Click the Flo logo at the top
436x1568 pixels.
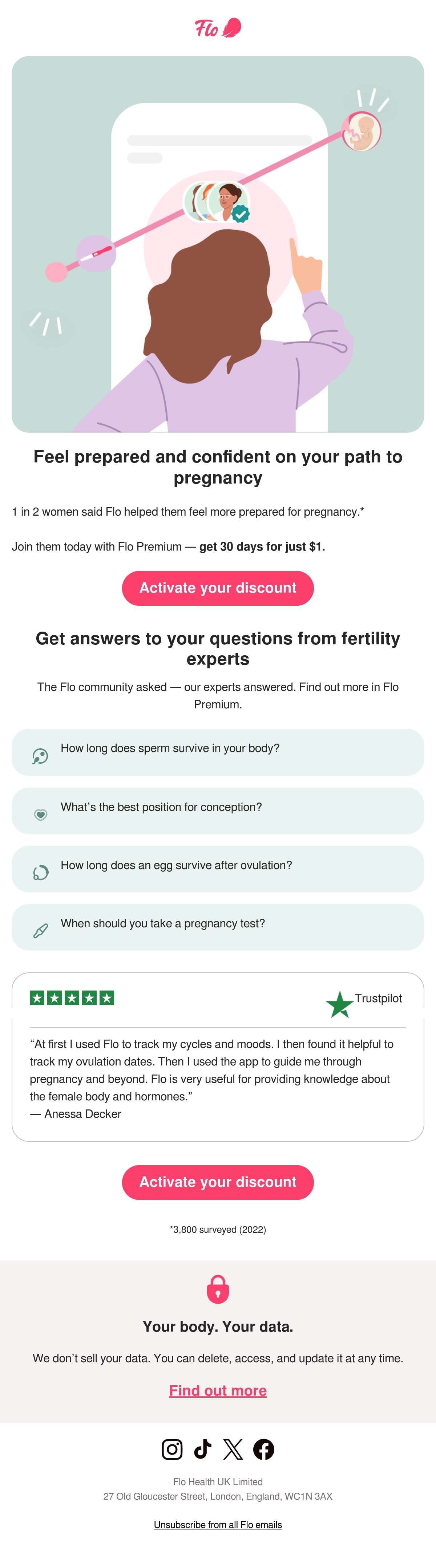pos(218,28)
